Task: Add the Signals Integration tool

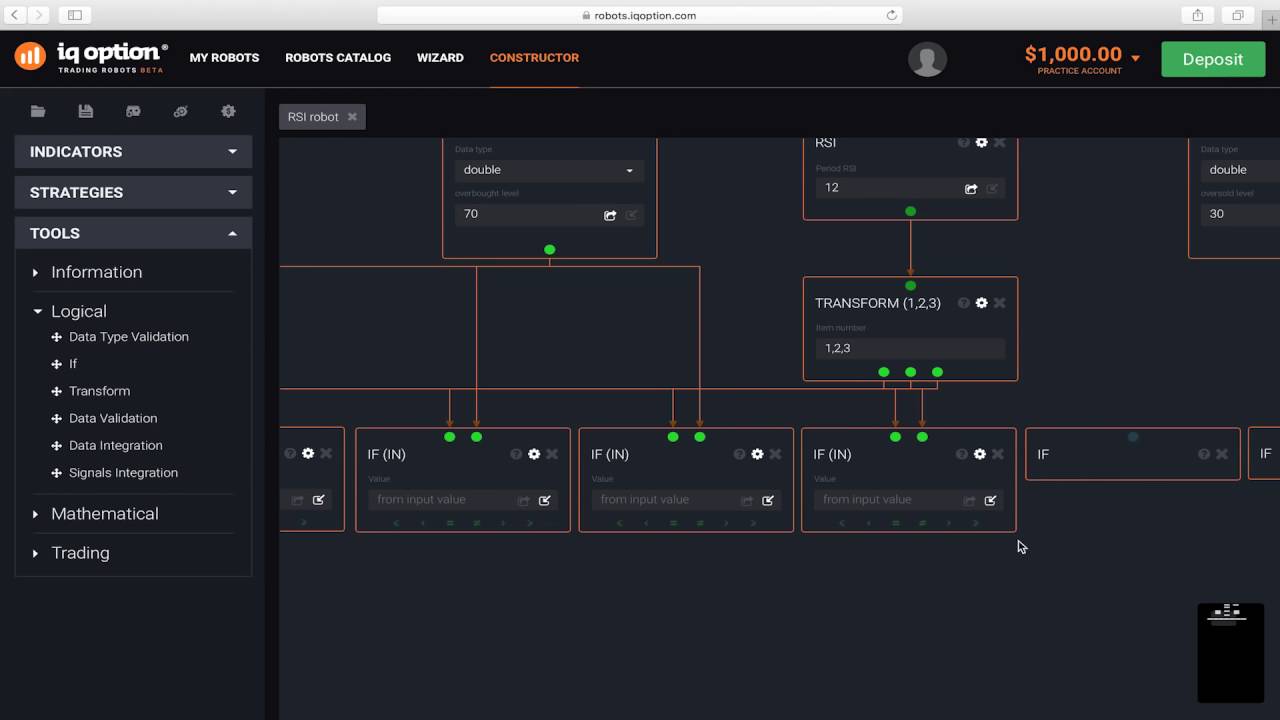Action: coord(123,472)
